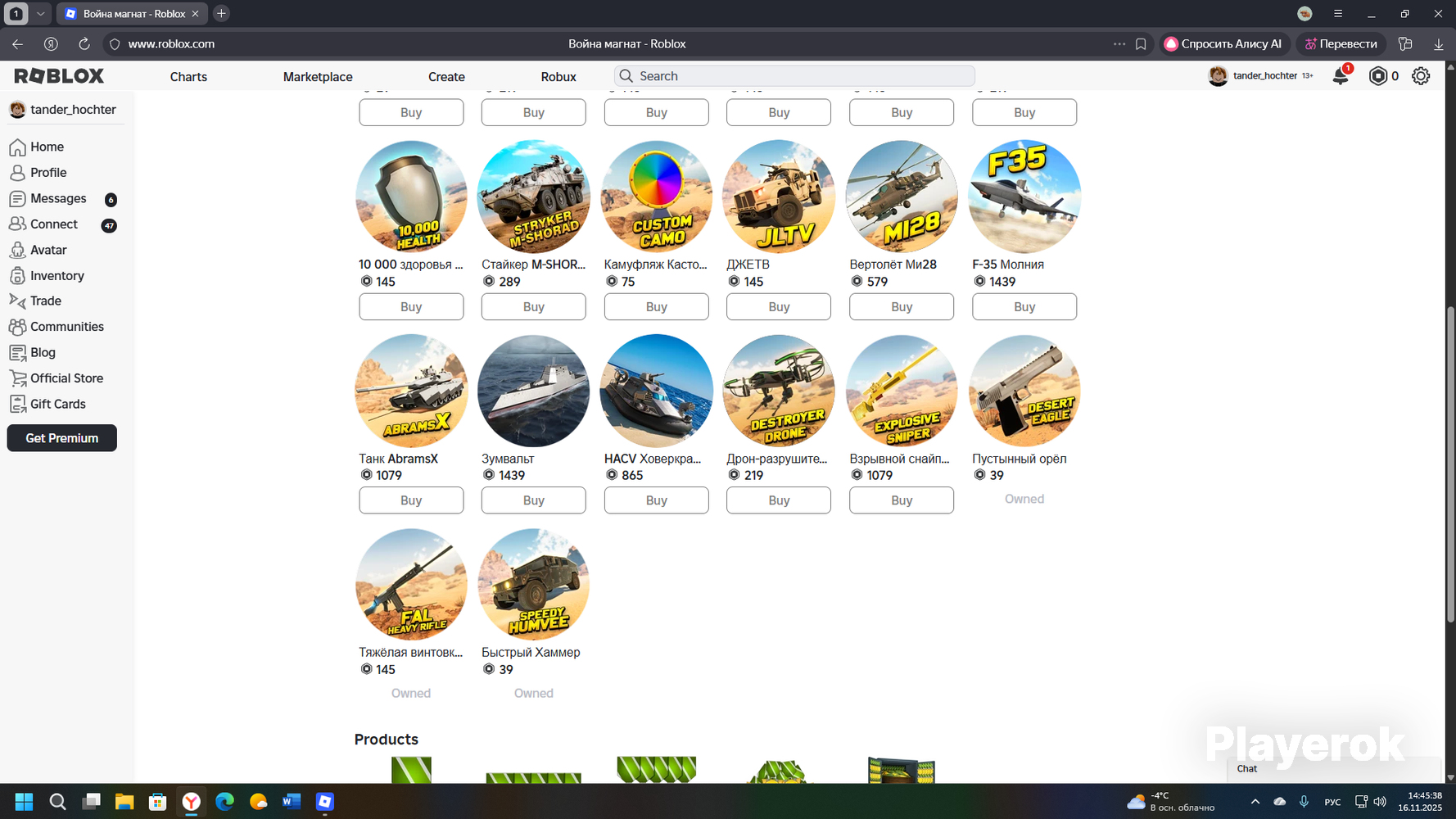
Task: Open JLTV pass image
Action: tap(779, 197)
